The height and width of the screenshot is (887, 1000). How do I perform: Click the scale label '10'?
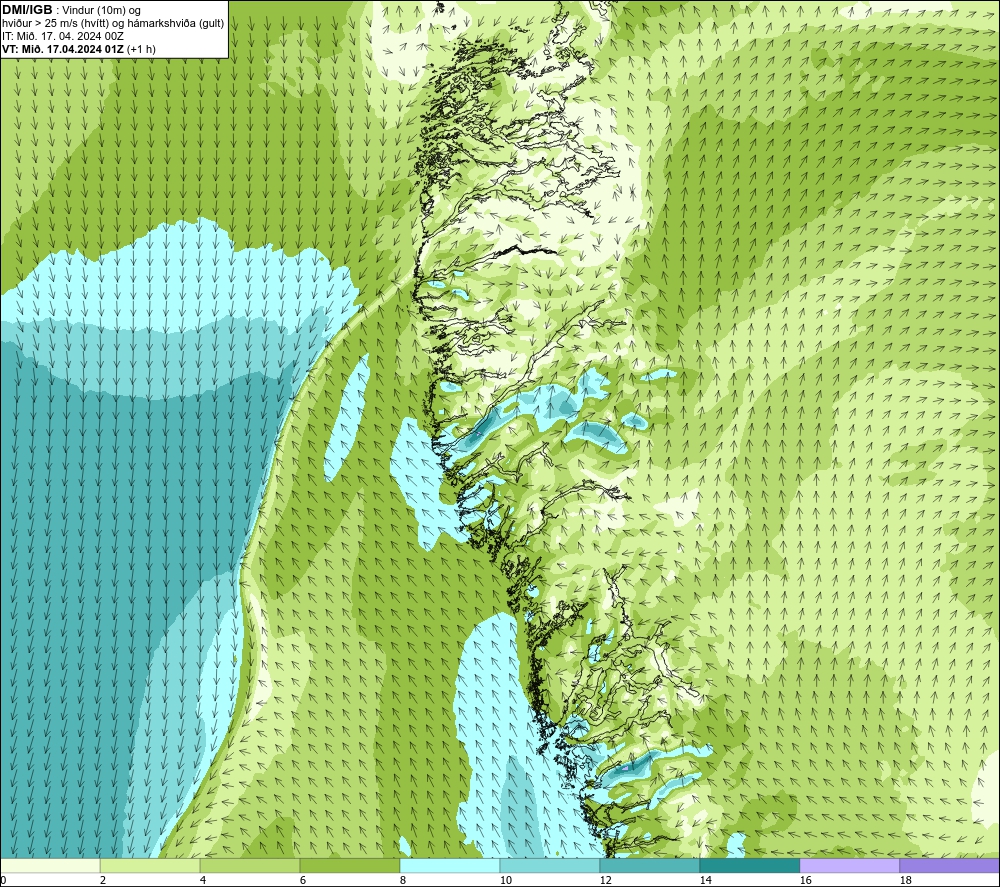(x=505, y=880)
